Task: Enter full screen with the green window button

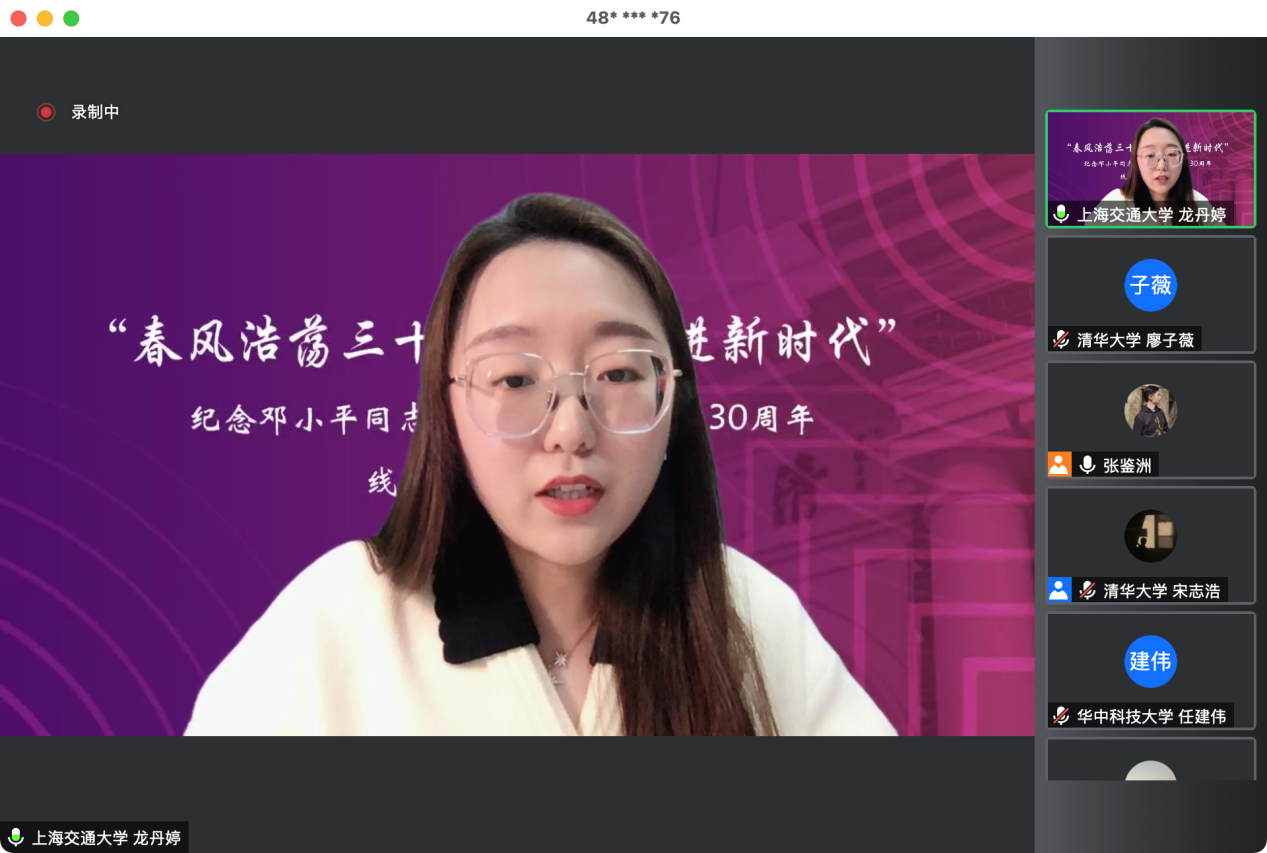Action: (x=71, y=18)
